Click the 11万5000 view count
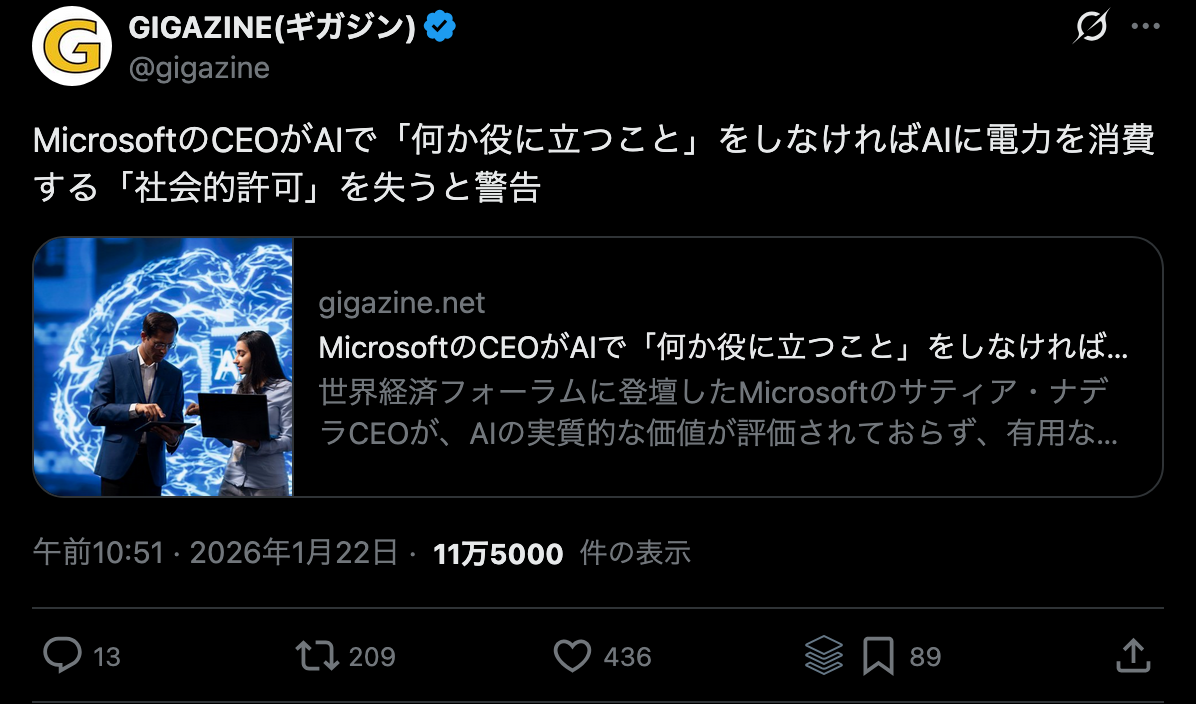Image resolution: width=1196 pixels, height=704 pixels. pos(498,554)
